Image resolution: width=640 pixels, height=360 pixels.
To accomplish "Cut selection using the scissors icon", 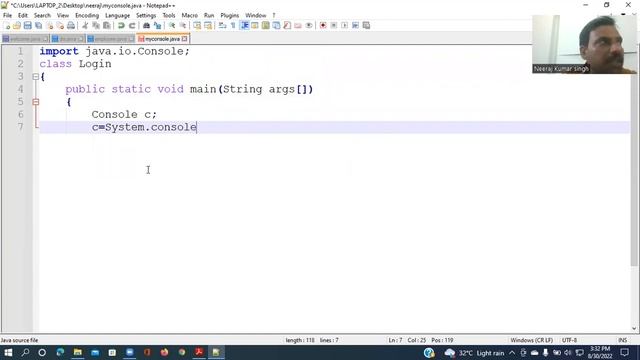I will pyautogui.click(x=85, y=26).
